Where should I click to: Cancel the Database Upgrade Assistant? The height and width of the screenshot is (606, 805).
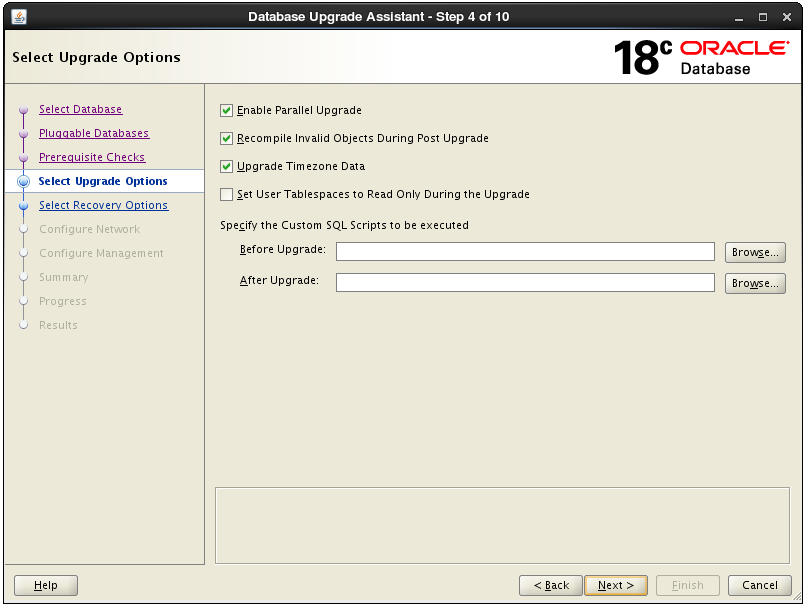pos(760,585)
